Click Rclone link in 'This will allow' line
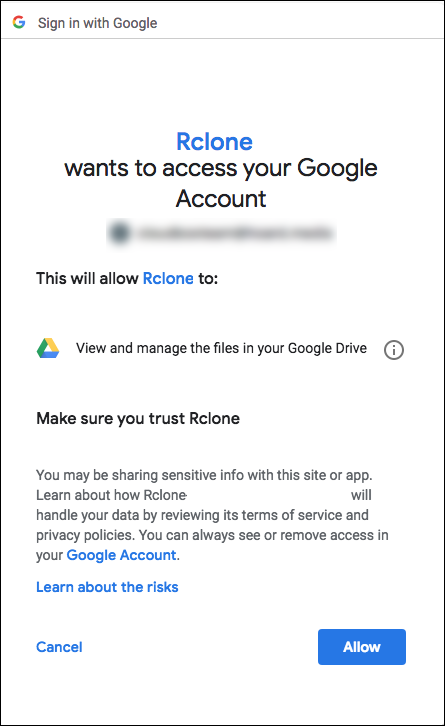The height and width of the screenshot is (726, 445). point(168,278)
